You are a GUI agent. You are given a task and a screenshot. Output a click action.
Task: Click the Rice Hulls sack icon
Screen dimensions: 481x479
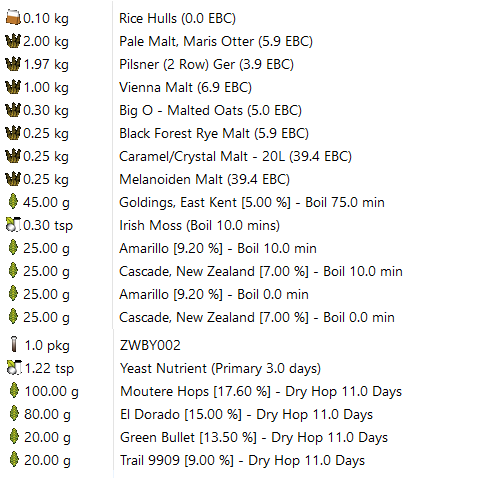click(13, 18)
